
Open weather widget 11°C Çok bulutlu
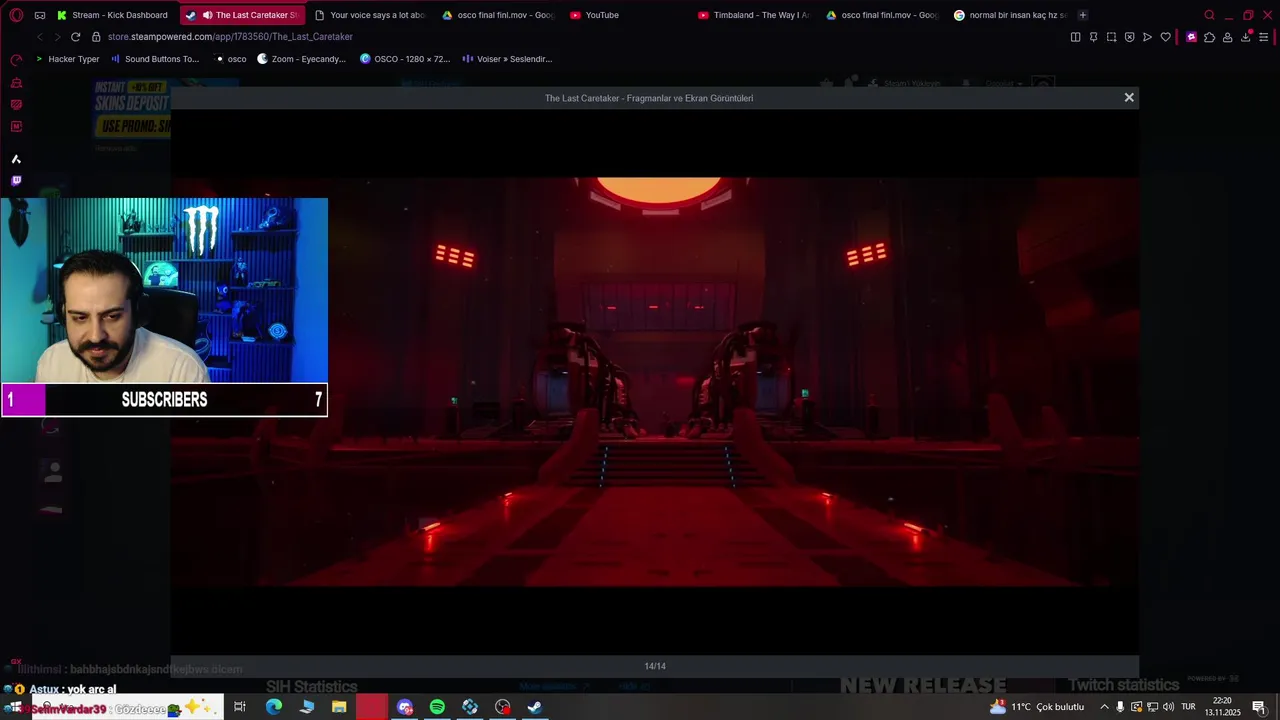click(x=1037, y=707)
